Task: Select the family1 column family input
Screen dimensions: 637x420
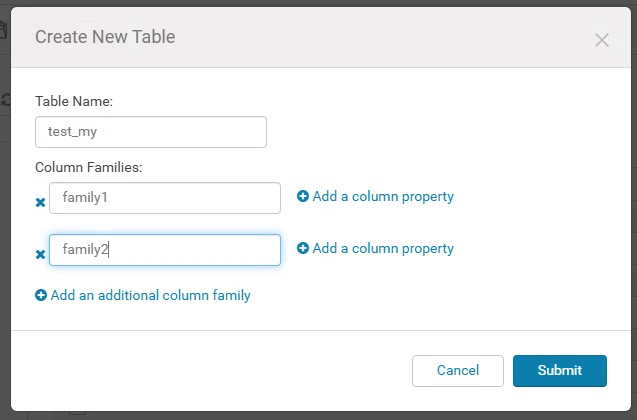Action: [165, 198]
